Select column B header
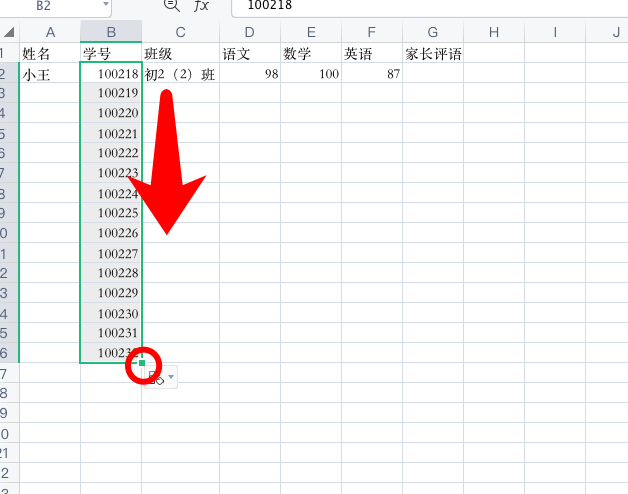The width and height of the screenshot is (628, 494). (111, 32)
